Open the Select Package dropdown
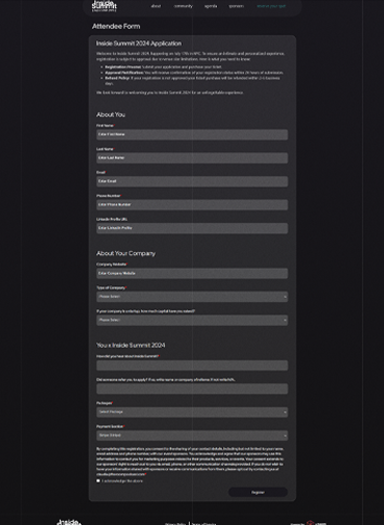The image size is (384, 525). click(192, 412)
